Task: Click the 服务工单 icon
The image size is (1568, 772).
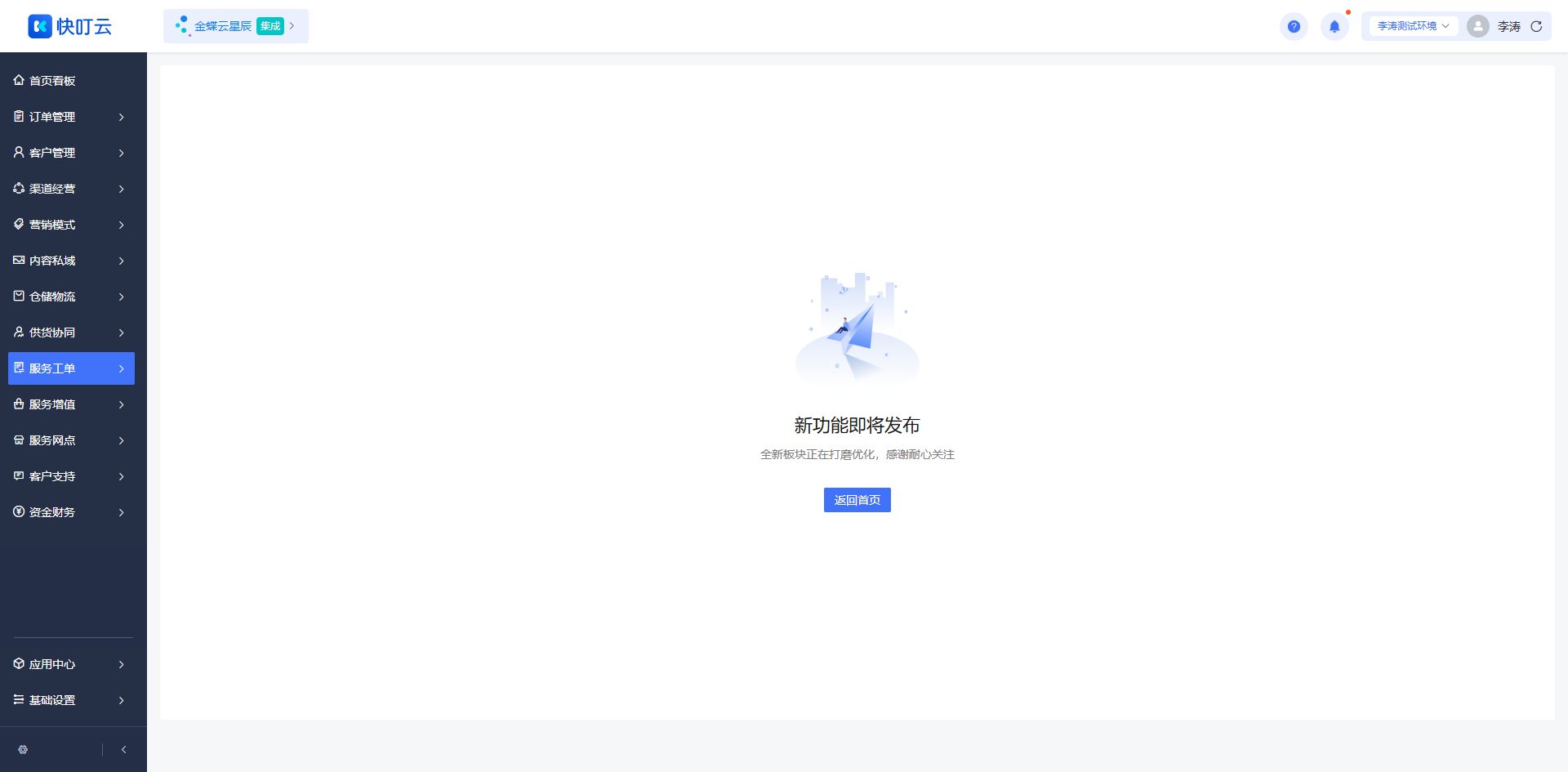Action: (19, 368)
